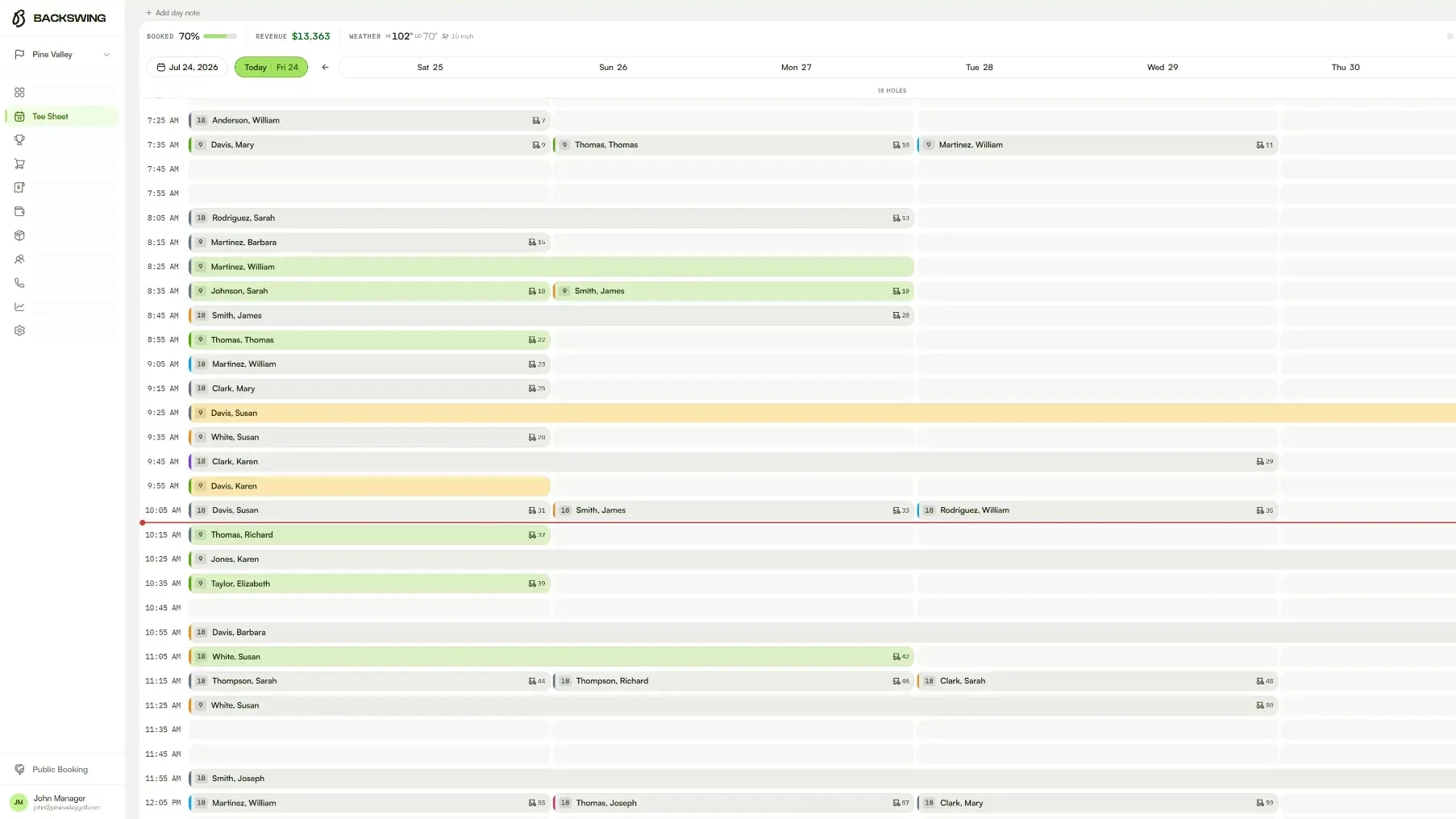Switch to Mon 27 day tab
Viewport: 1456px width, 819px height.
(x=796, y=68)
